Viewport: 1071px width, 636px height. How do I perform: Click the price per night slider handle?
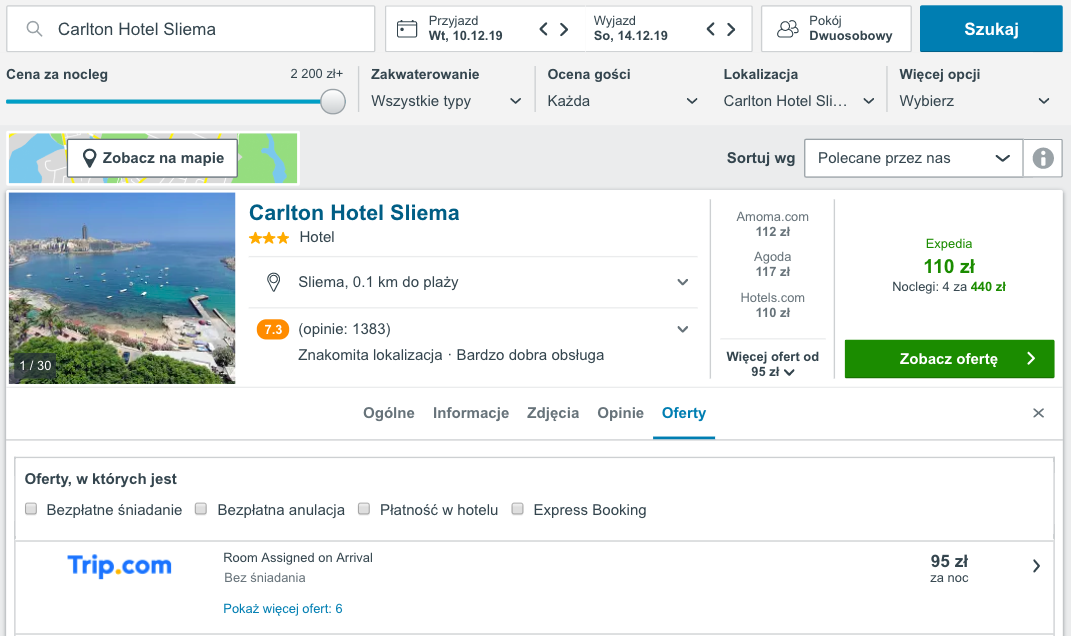click(x=333, y=101)
